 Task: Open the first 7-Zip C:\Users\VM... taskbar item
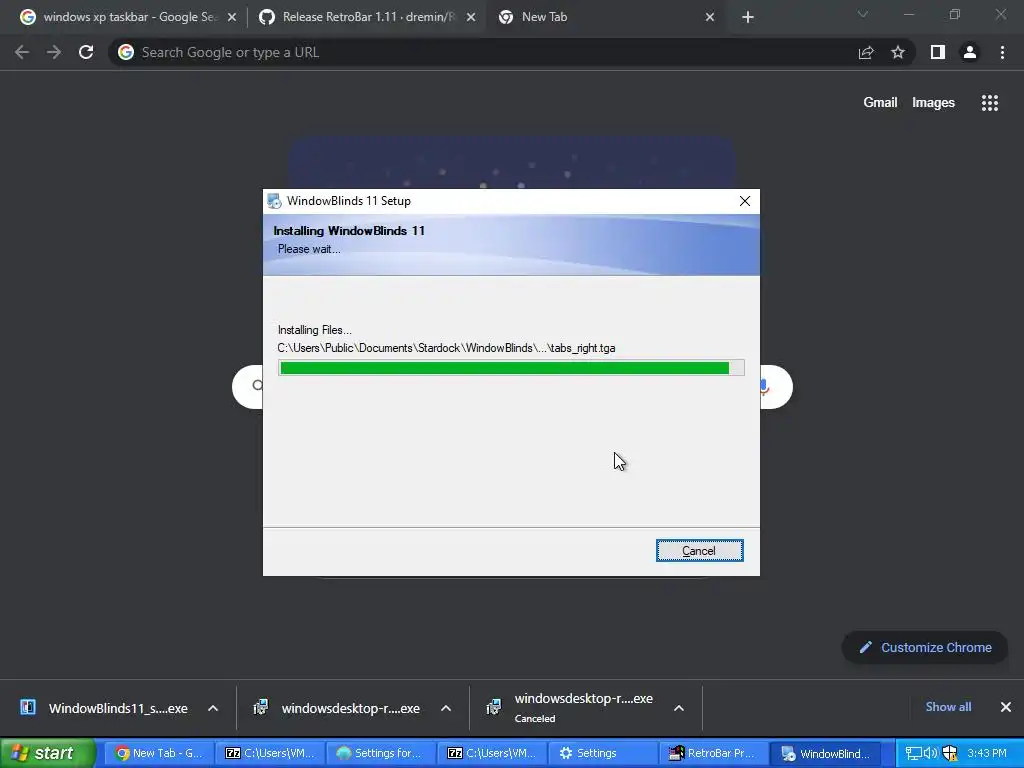coord(270,753)
